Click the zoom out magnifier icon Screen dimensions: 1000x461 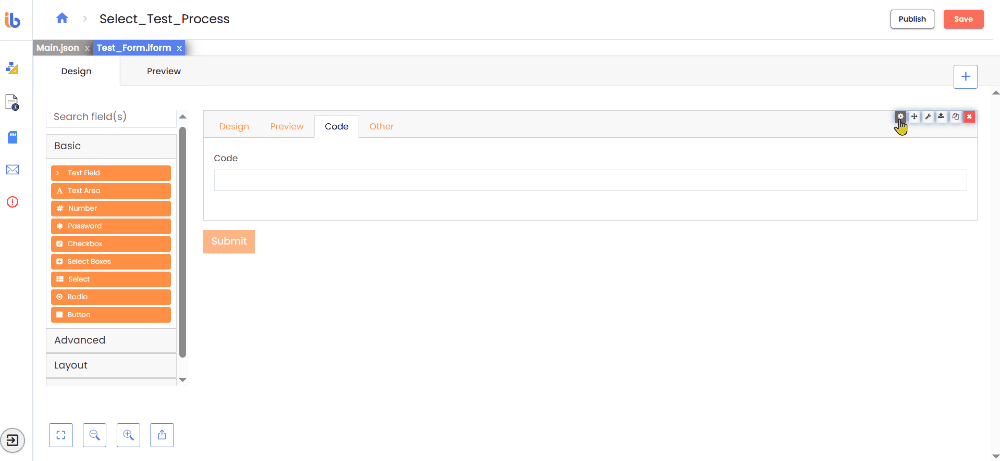click(94, 435)
